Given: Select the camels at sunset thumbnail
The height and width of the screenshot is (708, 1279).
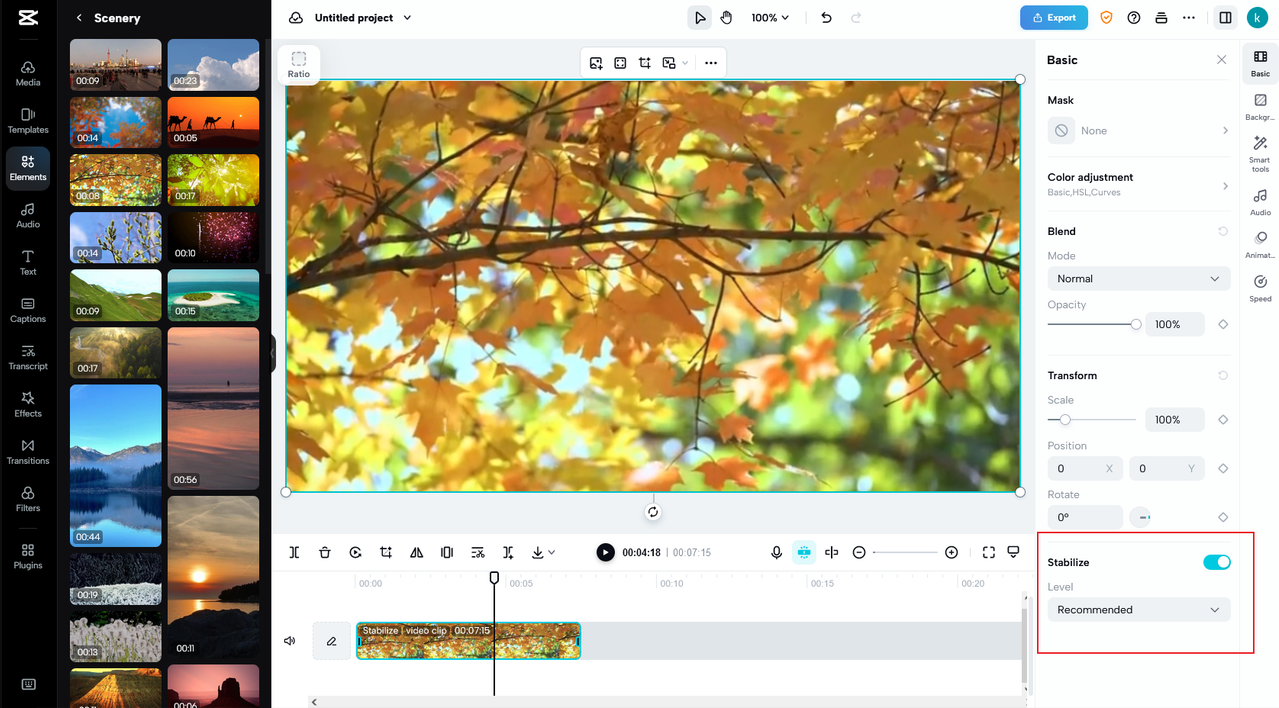Looking at the screenshot, I should pos(213,121).
